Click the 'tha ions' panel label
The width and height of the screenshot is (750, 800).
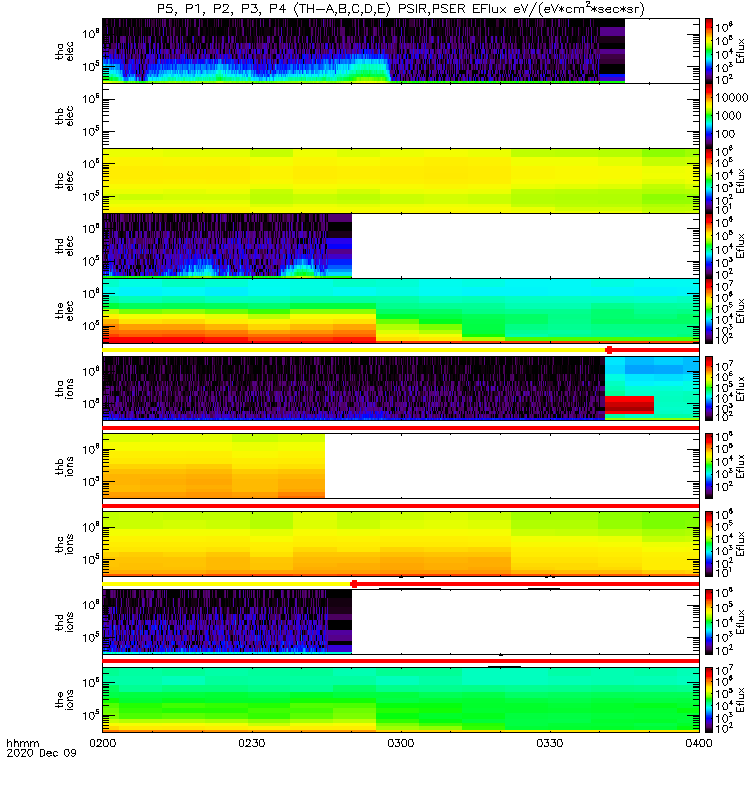tap(64, 388)
